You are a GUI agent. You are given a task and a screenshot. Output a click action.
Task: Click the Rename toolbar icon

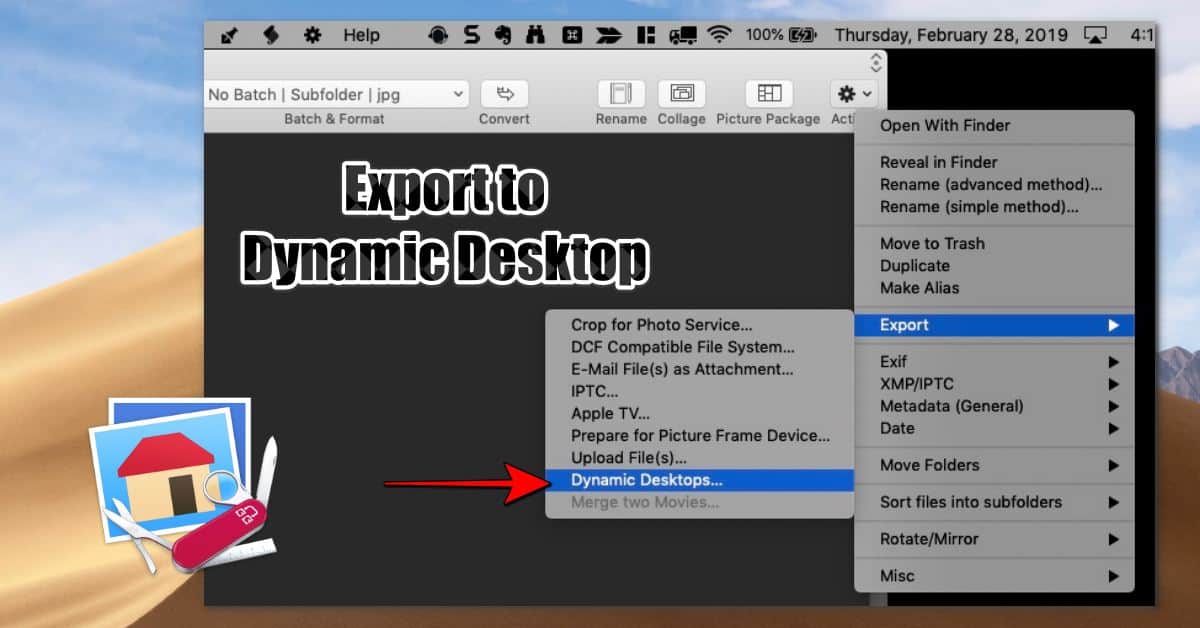[621, 94]
